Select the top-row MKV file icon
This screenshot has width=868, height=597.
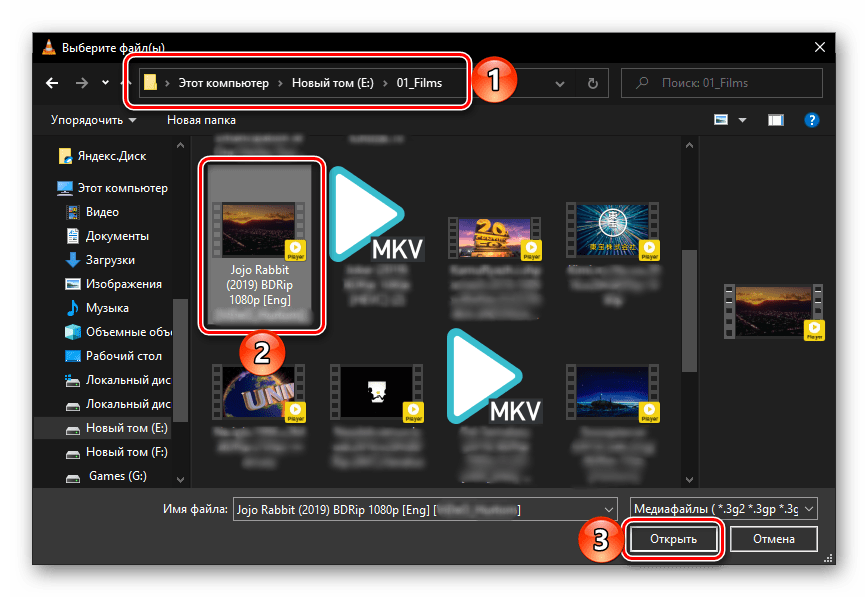click(376, 215)
